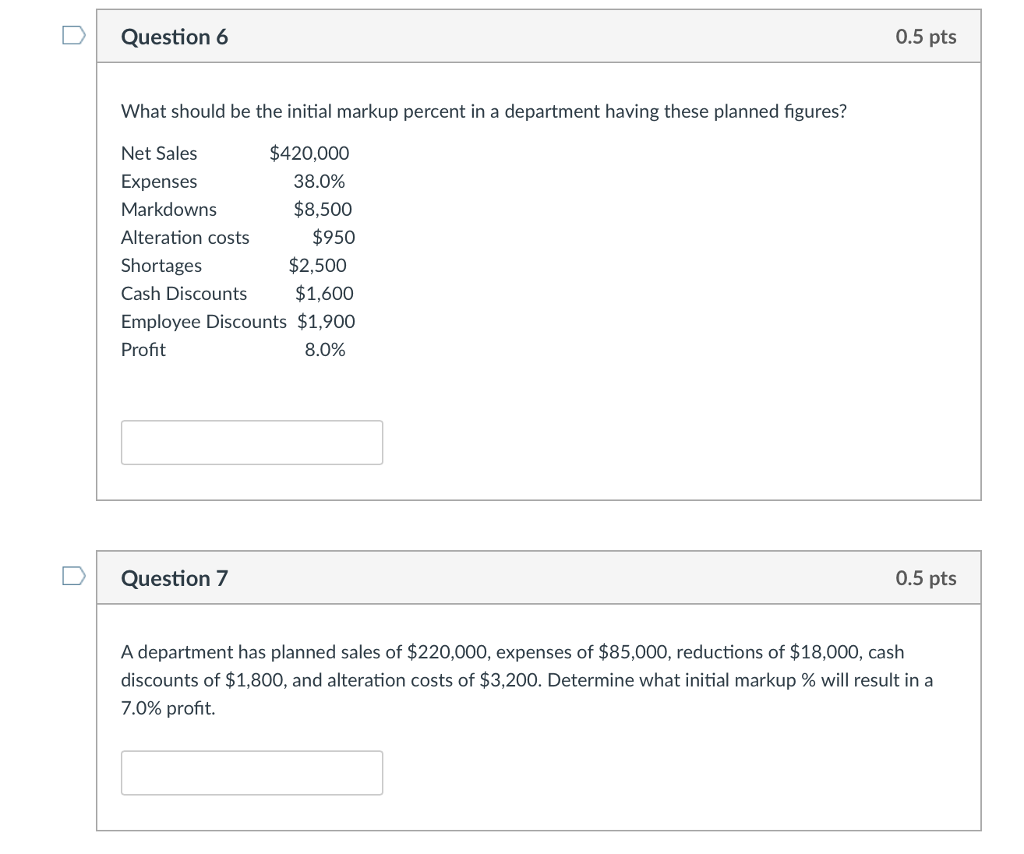Select the Net Sales $420,000 figure
The height and width of the screenshot is (854, 1024).
[x=234, y=153]
